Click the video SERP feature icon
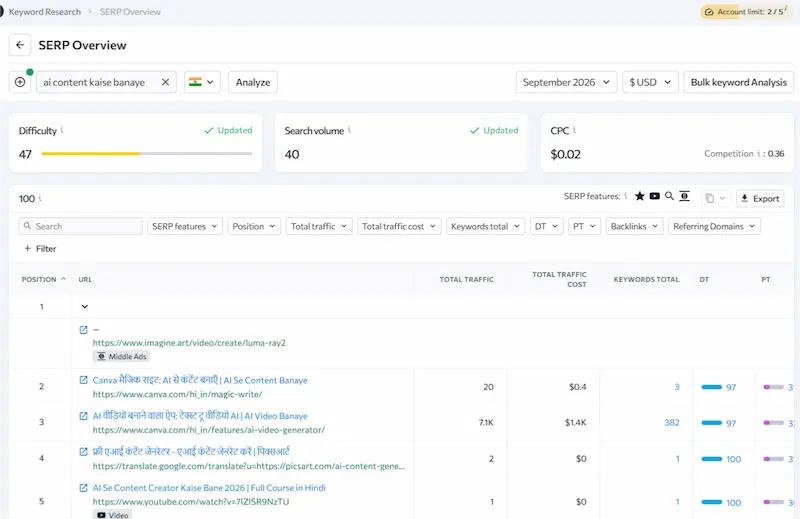Viewport: 800px width, 519px height. point(654,196)
